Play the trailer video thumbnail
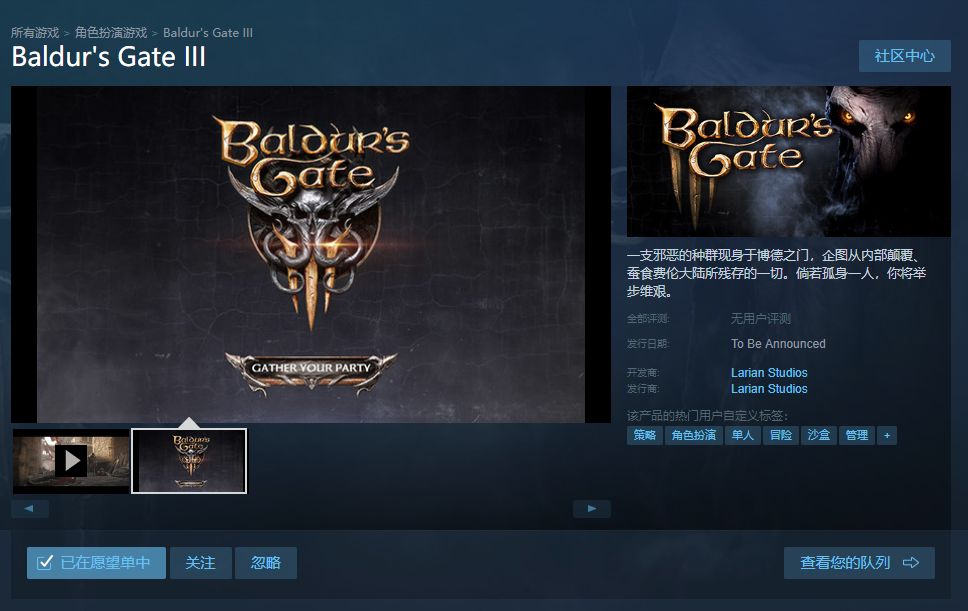This screenshot has height=611, width=968. pyautogui.click(x=71, y=460)
